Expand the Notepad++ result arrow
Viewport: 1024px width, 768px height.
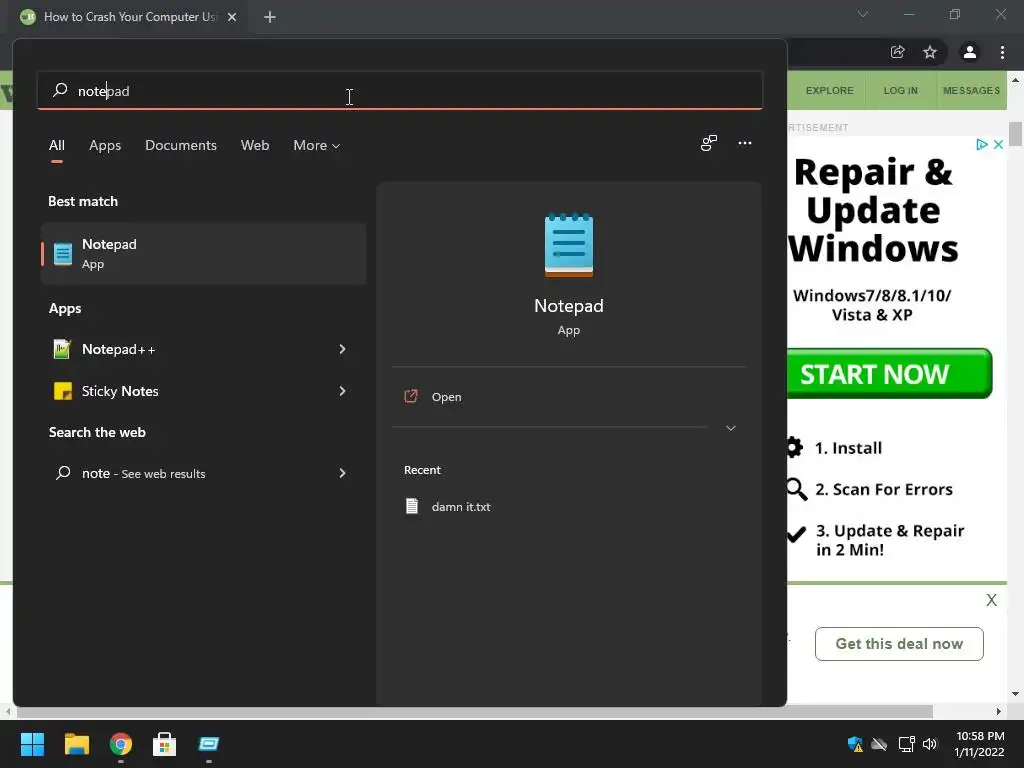pyautogui.click(x=342, y=349)
